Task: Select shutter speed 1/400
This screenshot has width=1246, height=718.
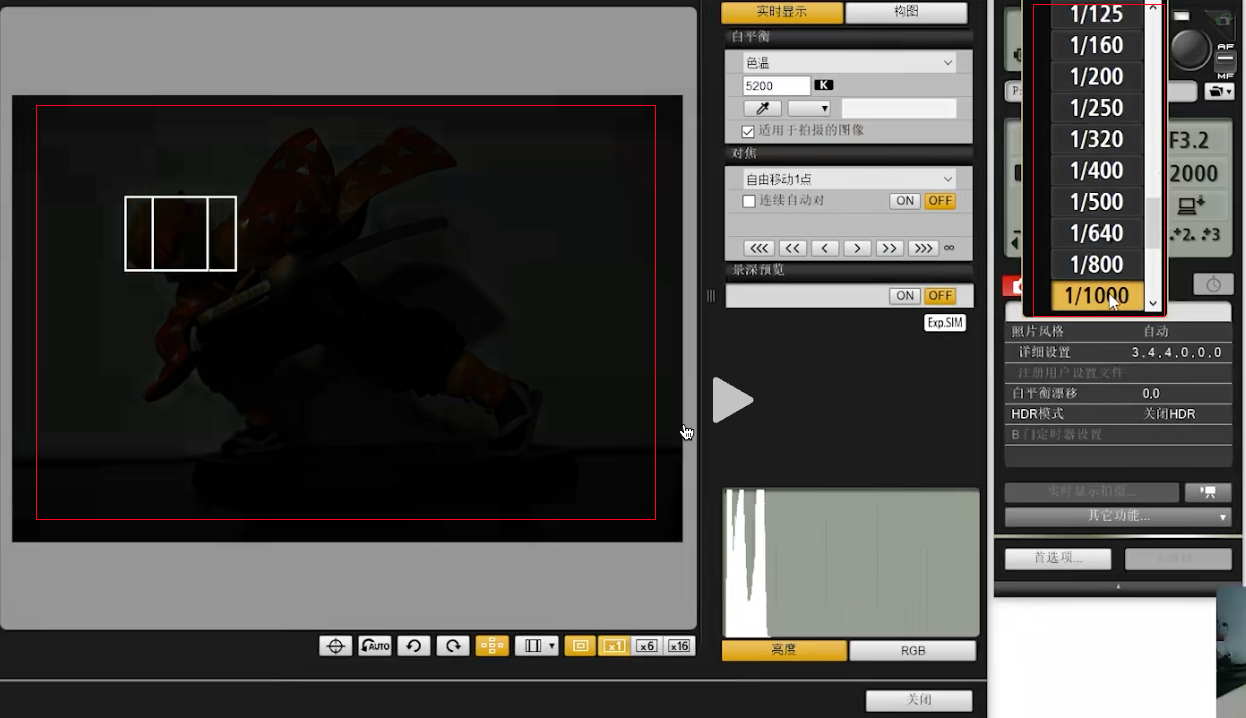Action: click(1097, 171)
